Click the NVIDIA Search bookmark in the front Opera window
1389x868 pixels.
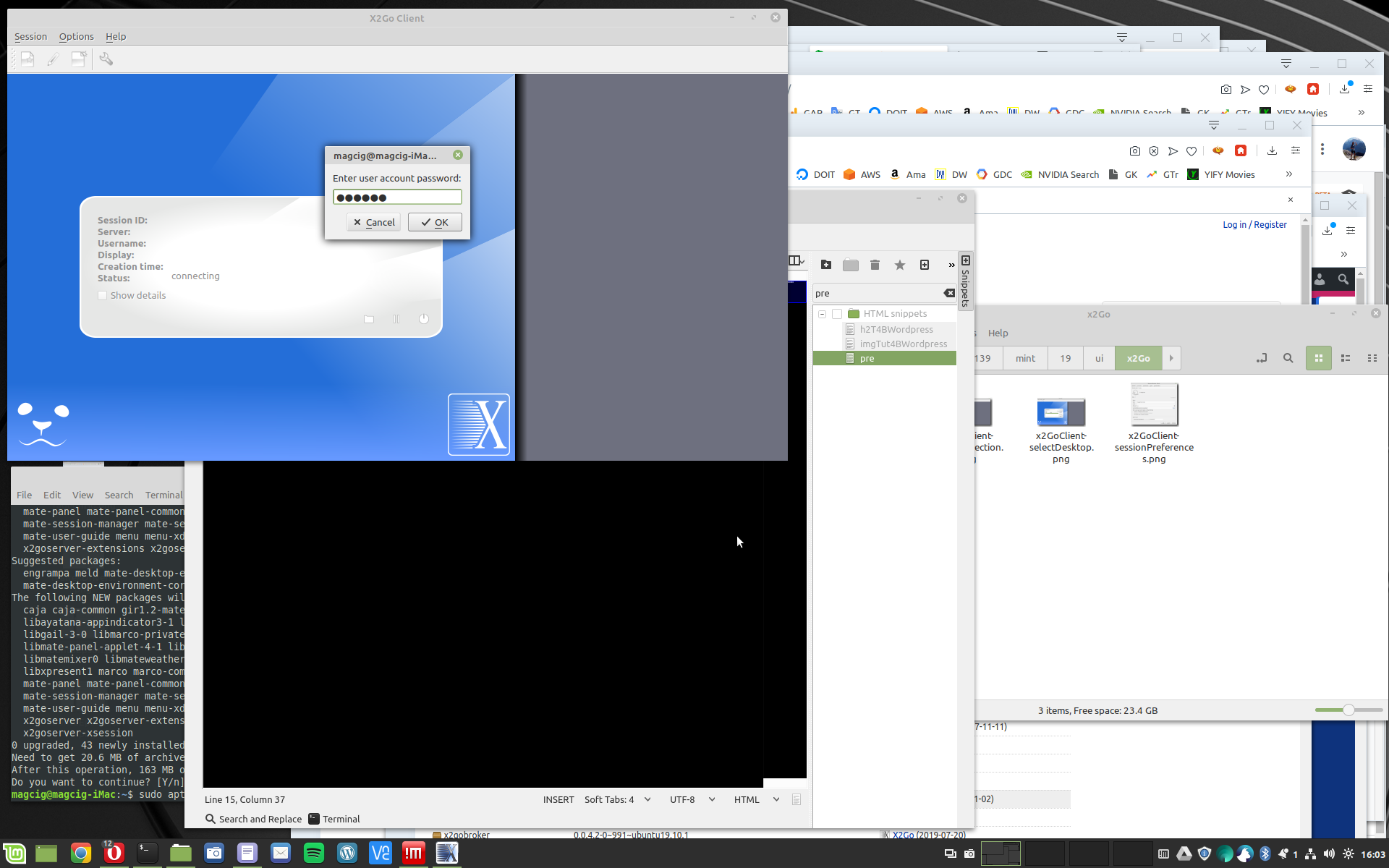pyautogui.click(x=1060, y=174)
